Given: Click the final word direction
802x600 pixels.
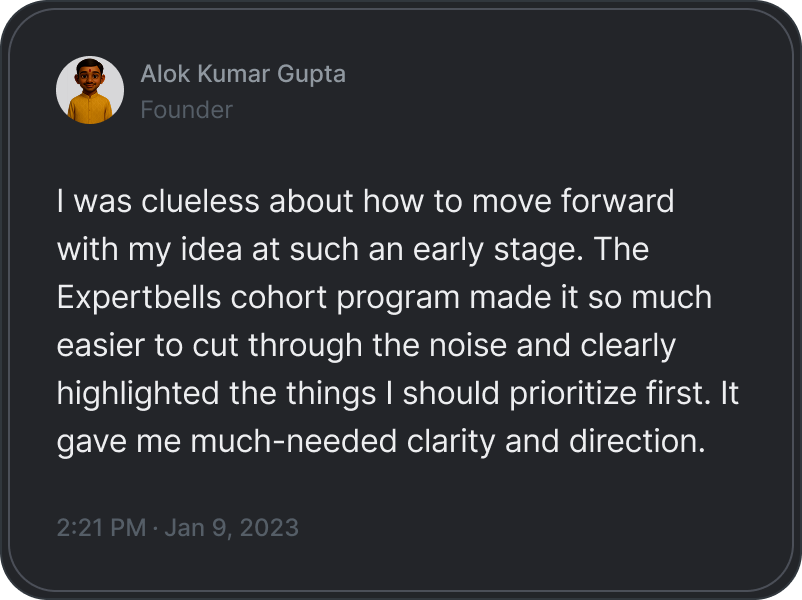Looking at the screenshot, I should (637, 441).
